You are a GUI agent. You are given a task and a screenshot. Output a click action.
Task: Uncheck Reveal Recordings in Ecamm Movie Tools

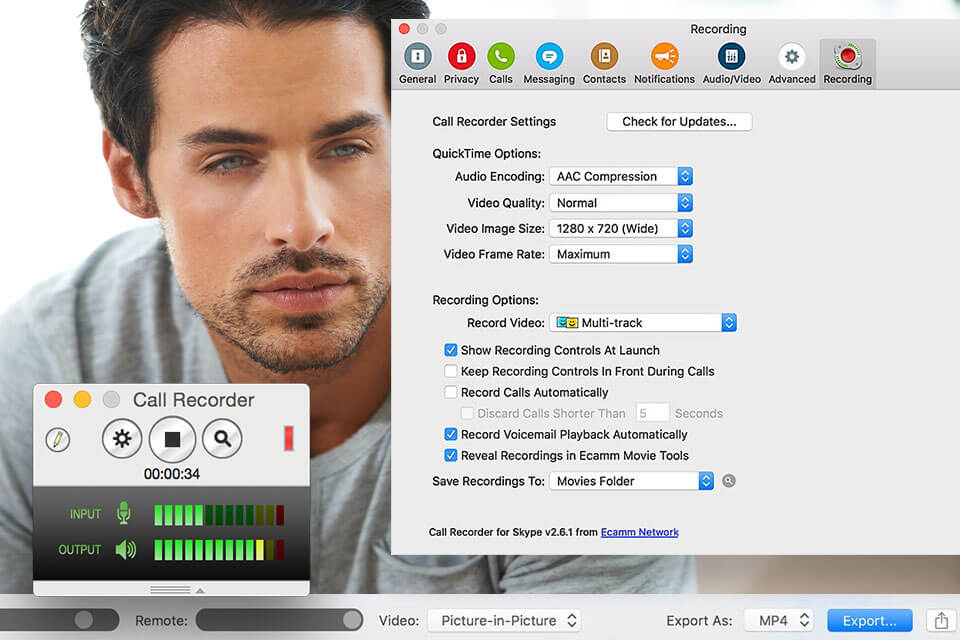click(451, 455)
